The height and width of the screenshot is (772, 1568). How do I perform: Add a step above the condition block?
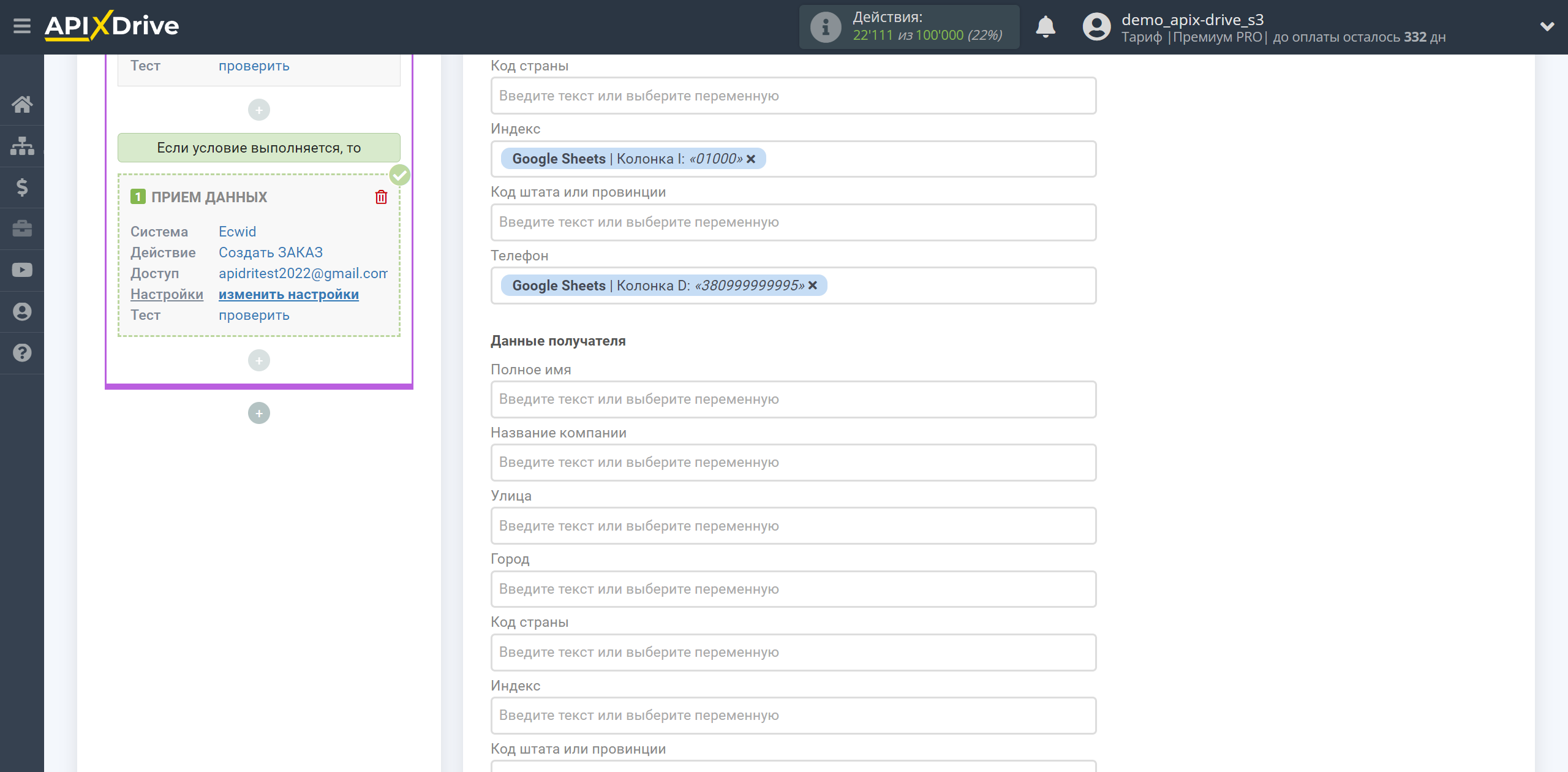pyautogui.click(x=259, y=110)
